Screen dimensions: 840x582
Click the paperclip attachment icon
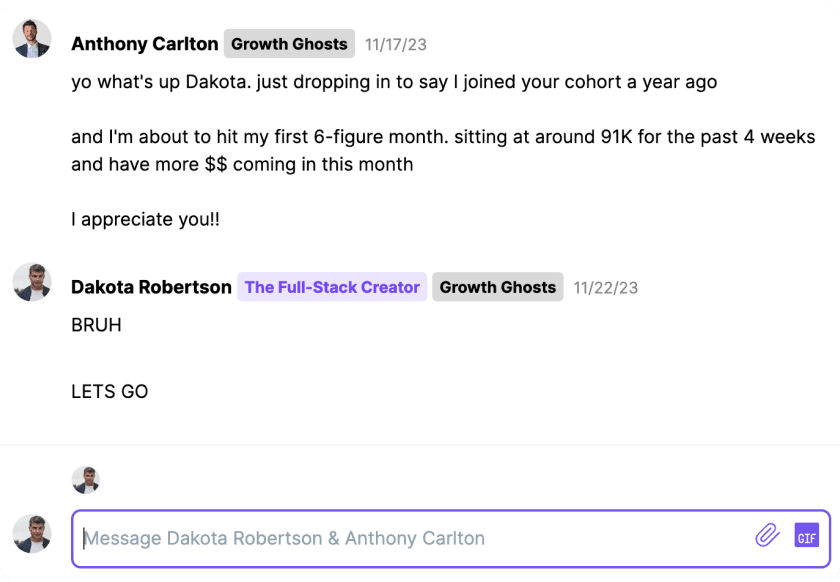(x=767, y=535)
